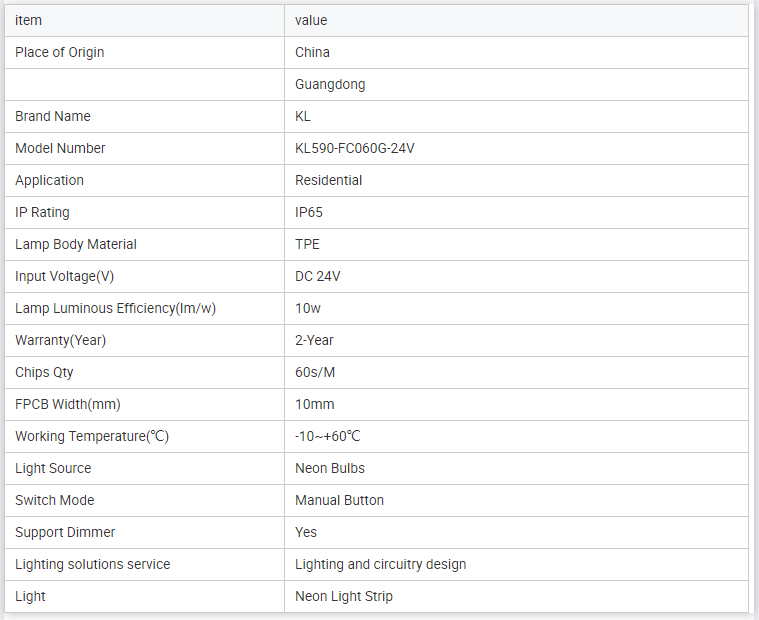This screenshot has height=620, width=759.
Task: Select the "Residential" application value
Action: [x=329, y=180]
